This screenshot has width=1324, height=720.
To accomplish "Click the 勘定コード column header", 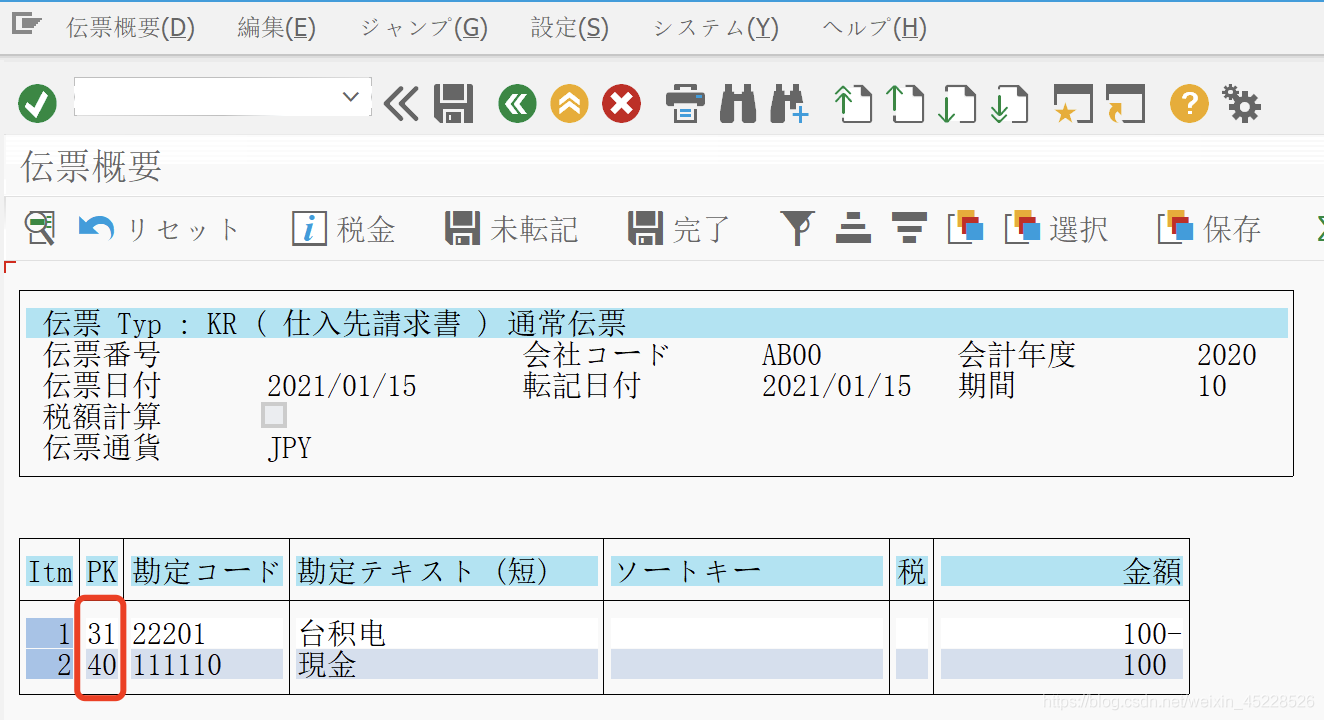I will [207, 571].
